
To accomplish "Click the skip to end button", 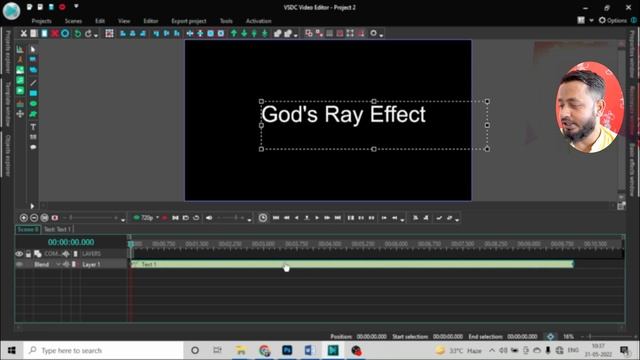I will [338, 218].
